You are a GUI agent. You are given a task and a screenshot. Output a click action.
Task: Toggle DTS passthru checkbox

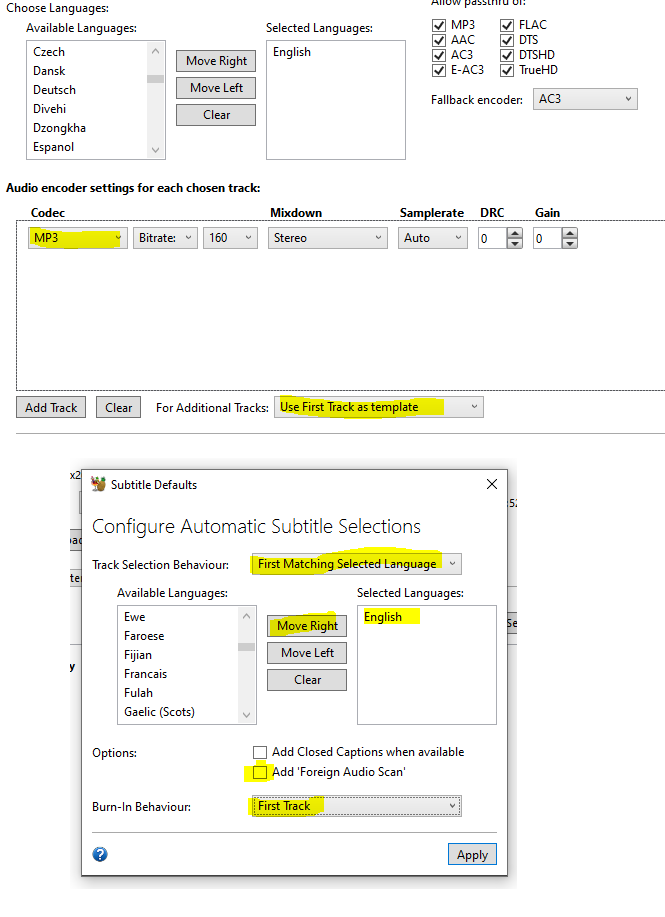click(x=506, y=40)
